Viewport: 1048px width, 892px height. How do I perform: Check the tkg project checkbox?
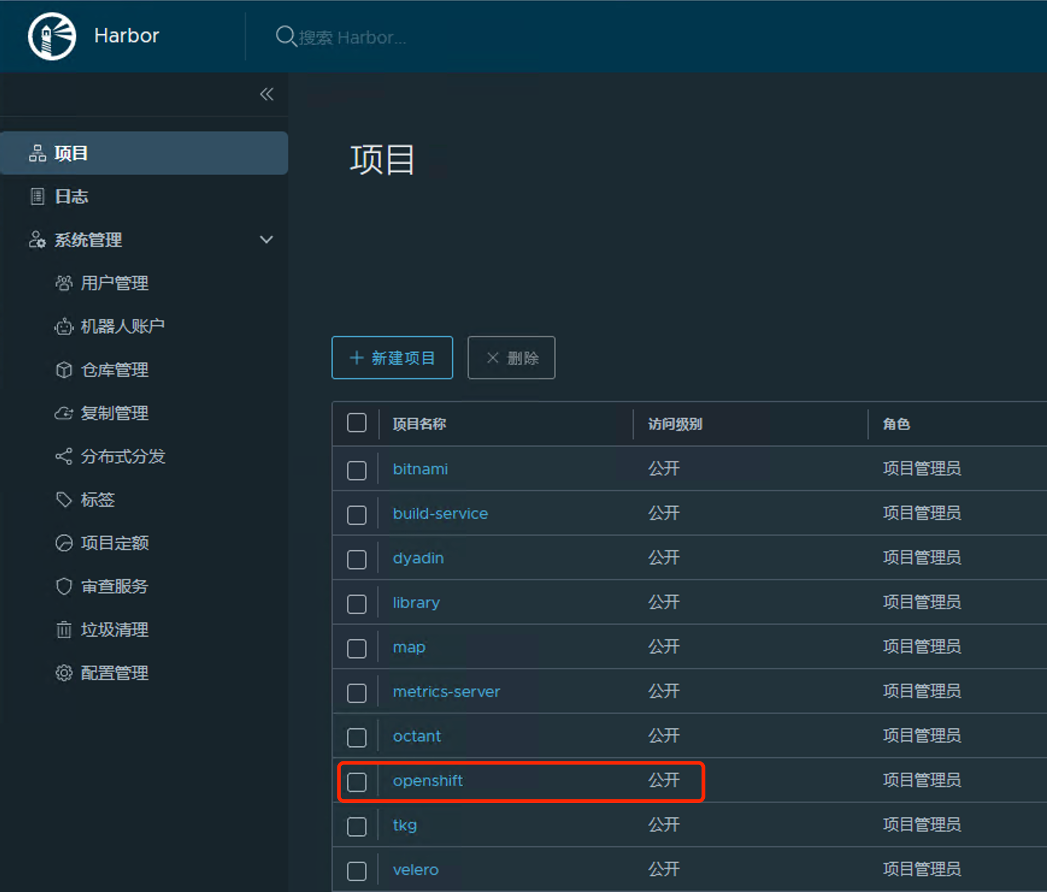click(x=357, y=827)
